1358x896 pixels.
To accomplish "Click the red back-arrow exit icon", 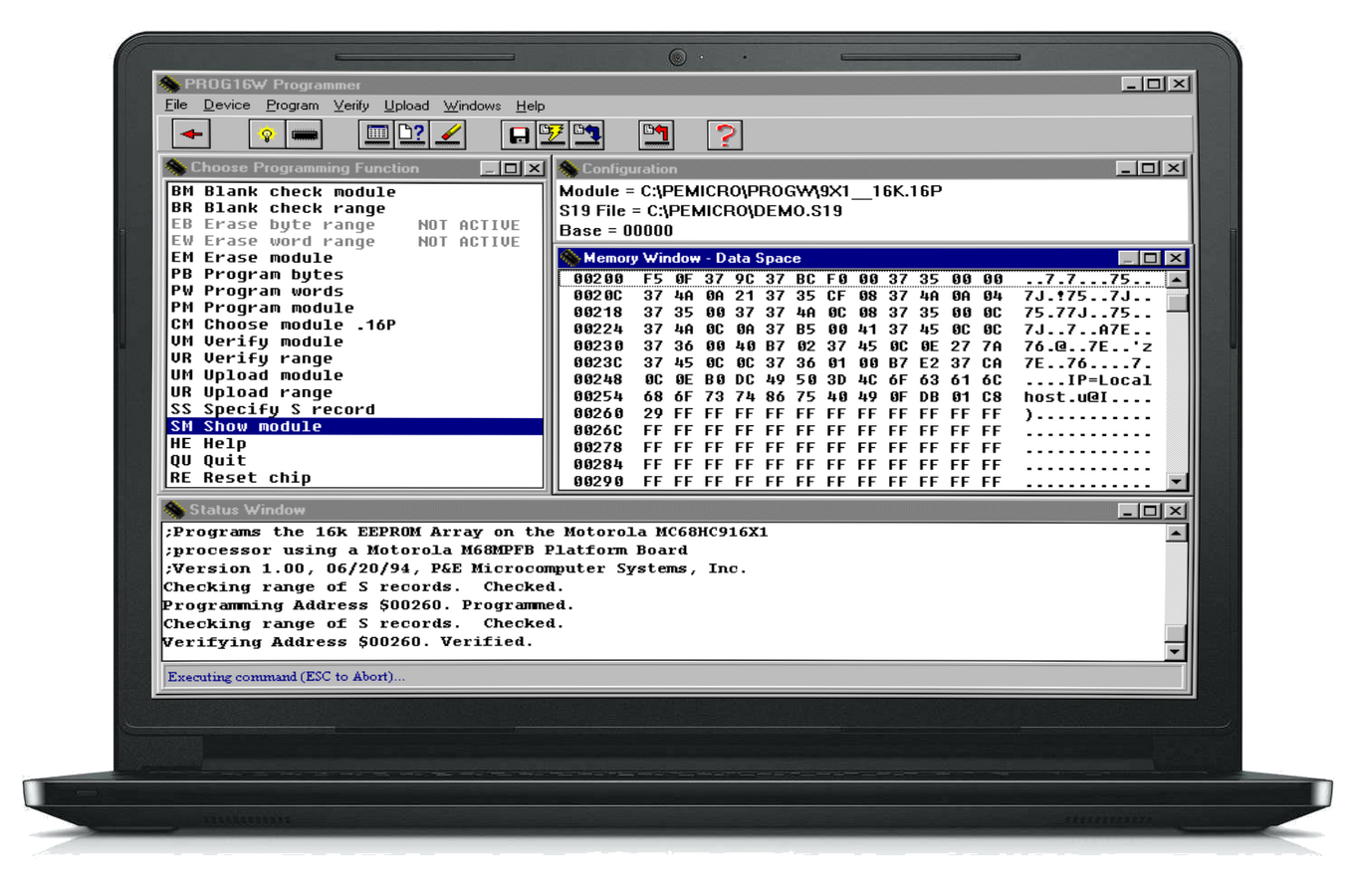I will pyautogui.click(x=189, y=133).
